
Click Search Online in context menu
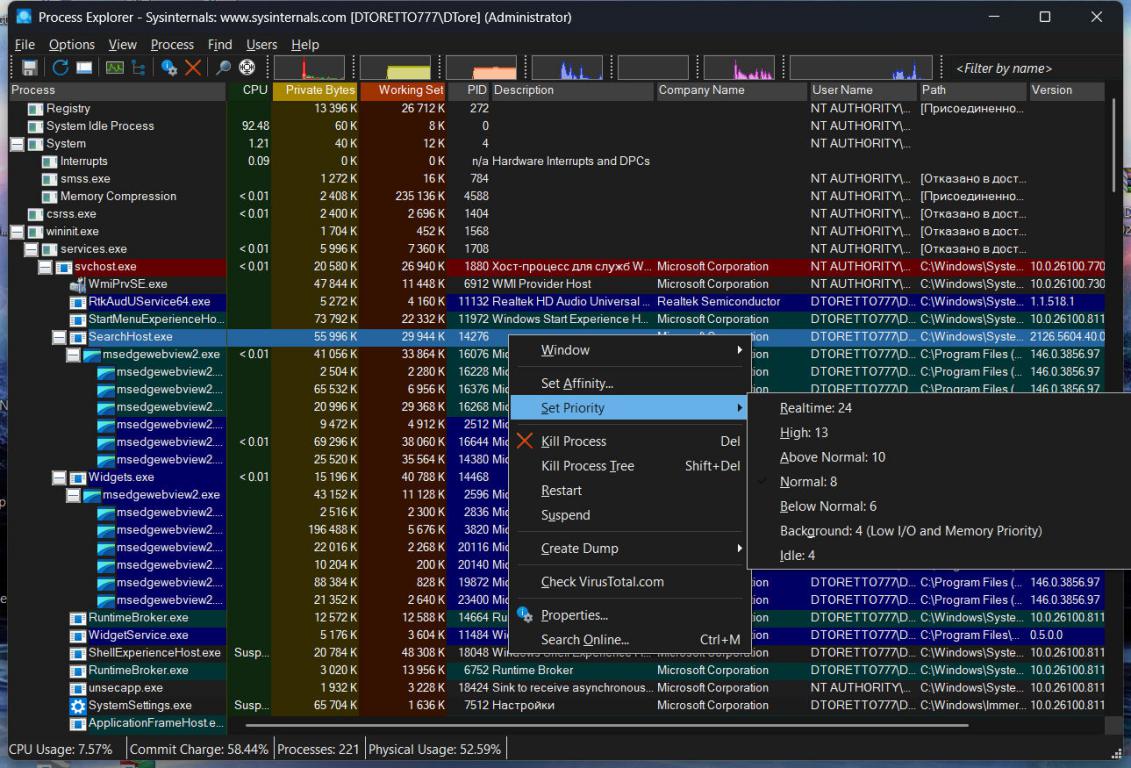pos(585,640)
